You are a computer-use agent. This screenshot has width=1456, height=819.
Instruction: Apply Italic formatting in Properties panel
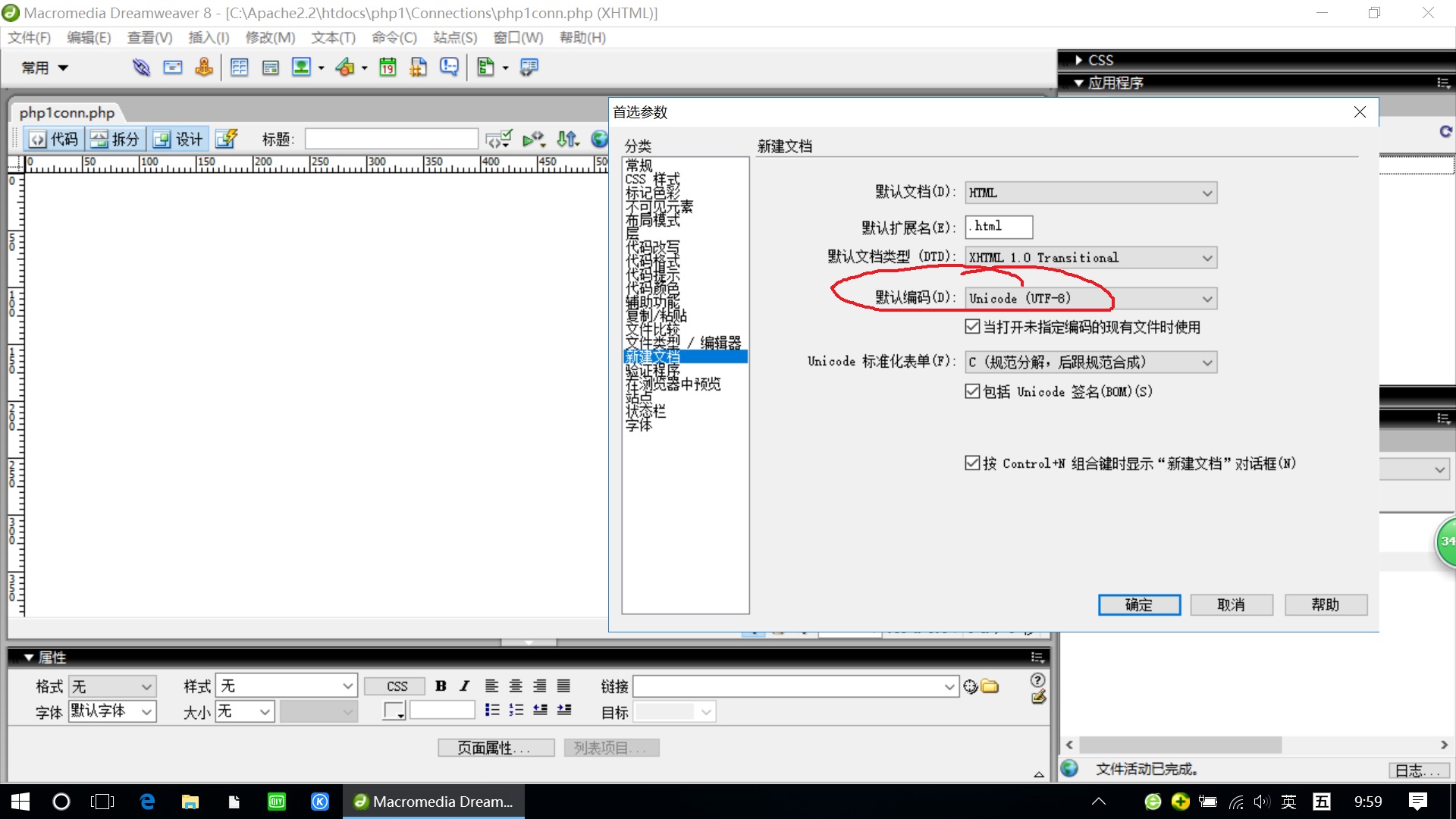(x=464, y=686)
